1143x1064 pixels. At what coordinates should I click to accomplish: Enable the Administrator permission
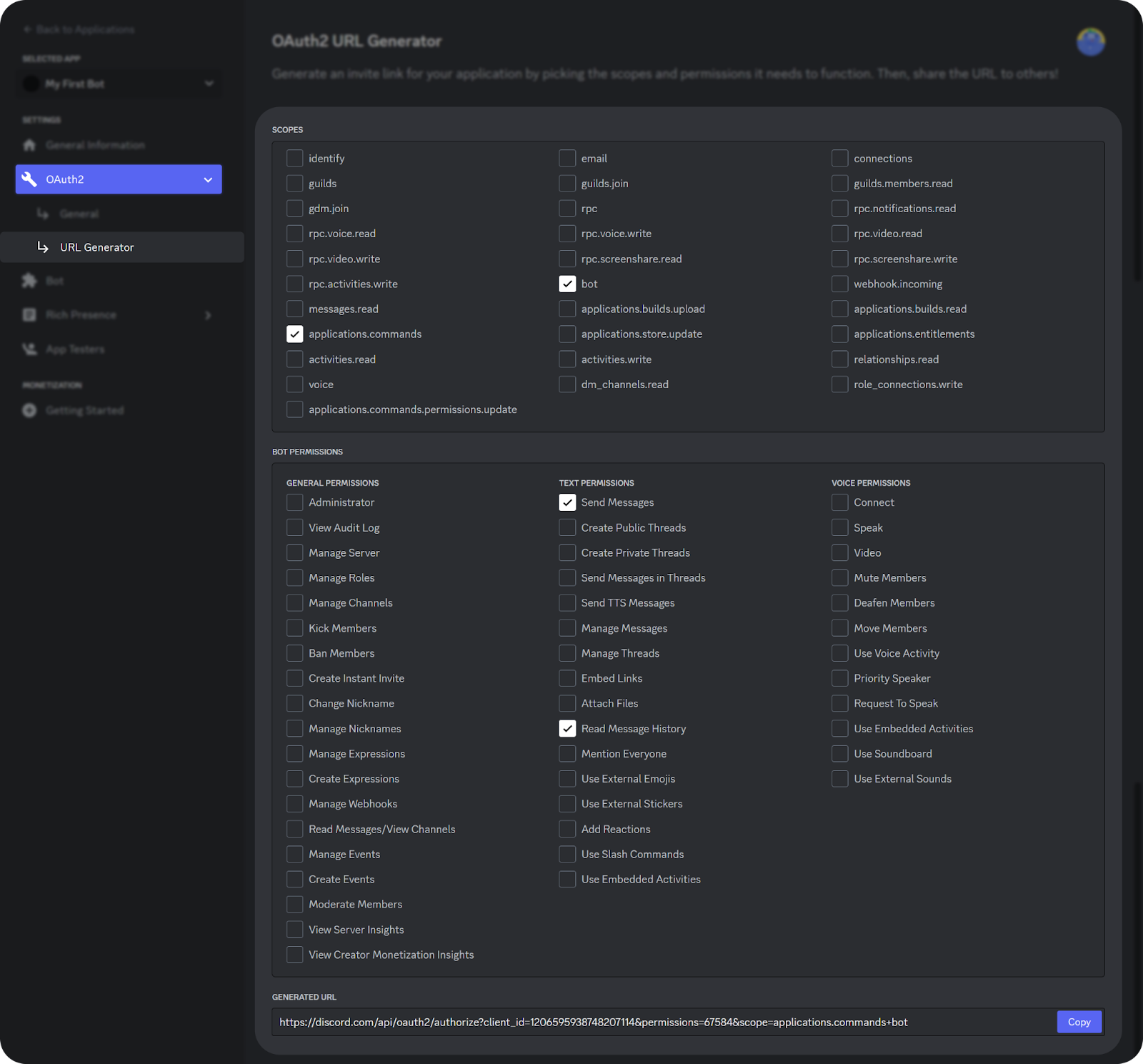[x=294, y=502]
